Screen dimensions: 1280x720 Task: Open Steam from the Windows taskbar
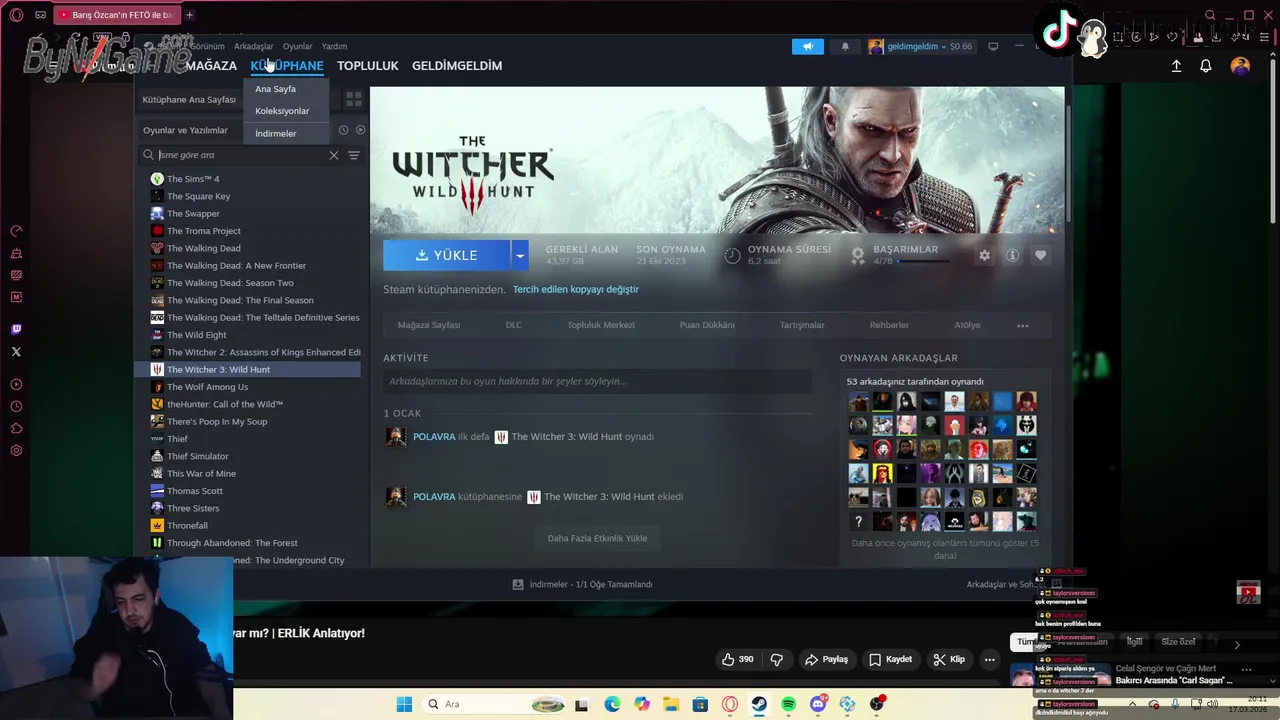click(x=759, y=704)
